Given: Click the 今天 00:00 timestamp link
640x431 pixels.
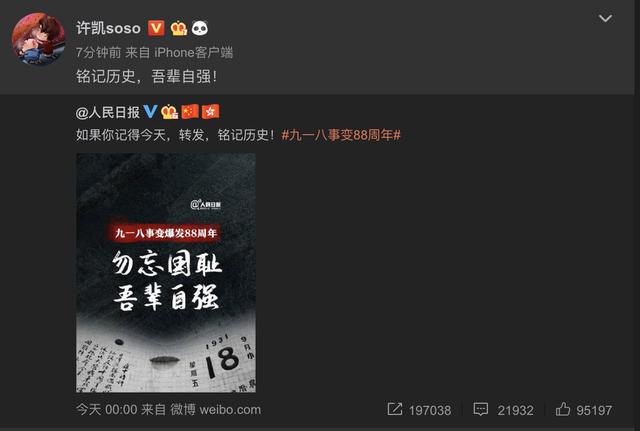Looking at the screenshot, I should click(x=107, y=409).
